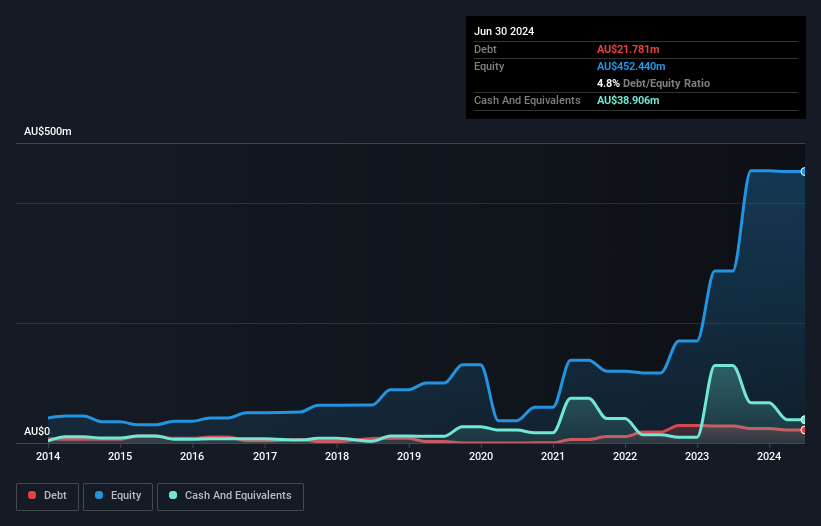Click the red Debt legend dot
Screen dimensions: 821x526
[x=32, y=495]
